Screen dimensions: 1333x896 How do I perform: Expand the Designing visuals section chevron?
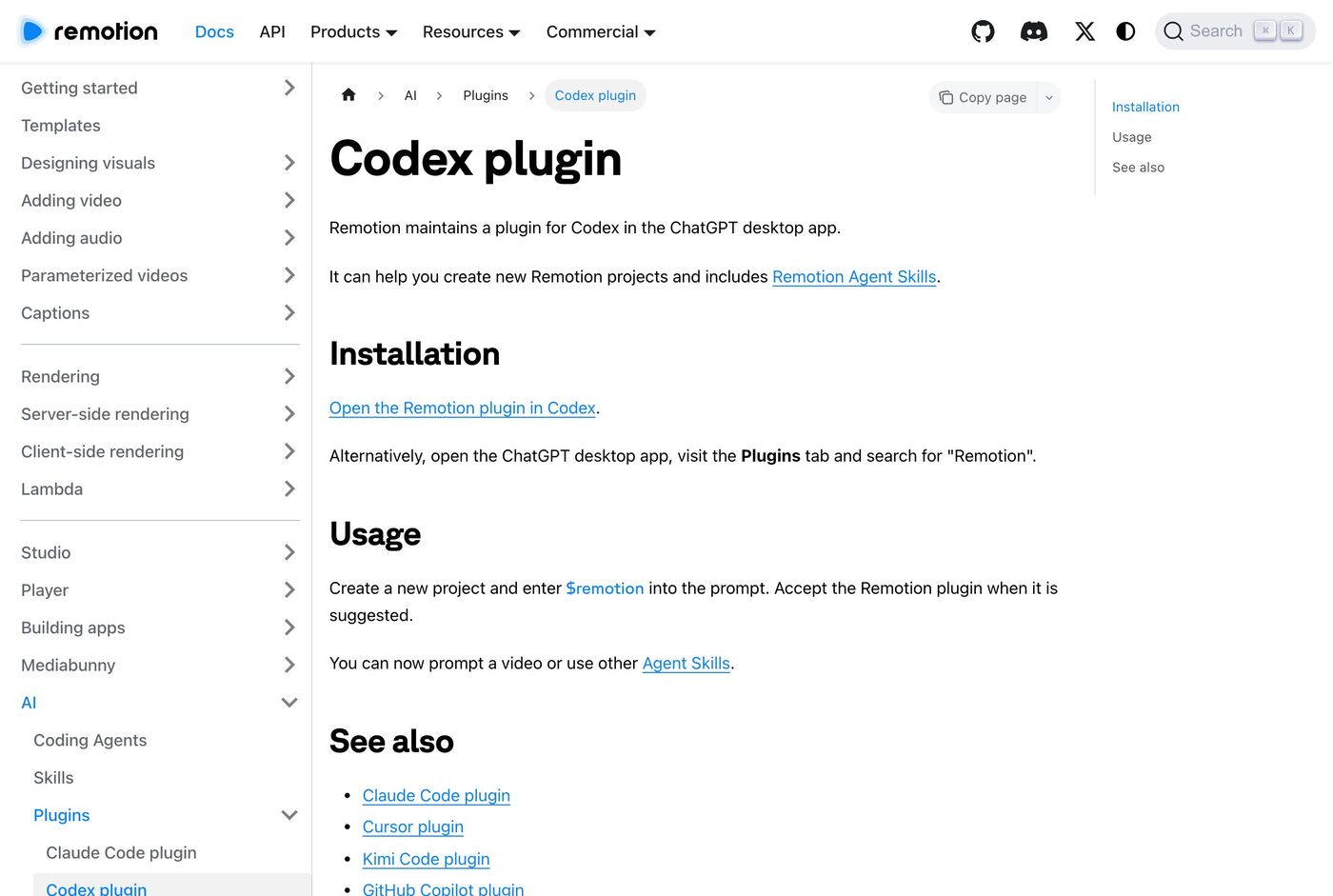[289, 163]
